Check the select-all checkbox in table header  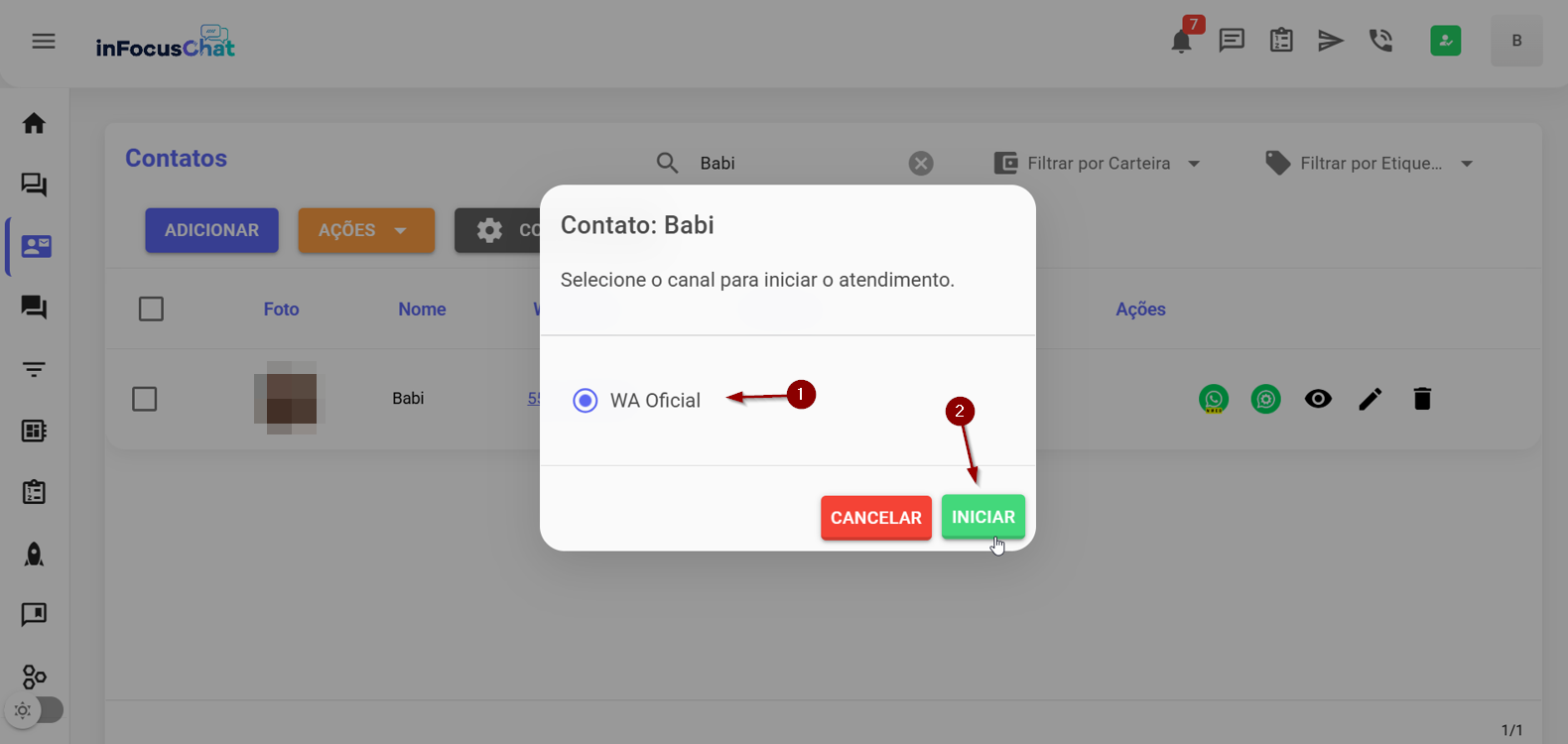coord(151,310)
